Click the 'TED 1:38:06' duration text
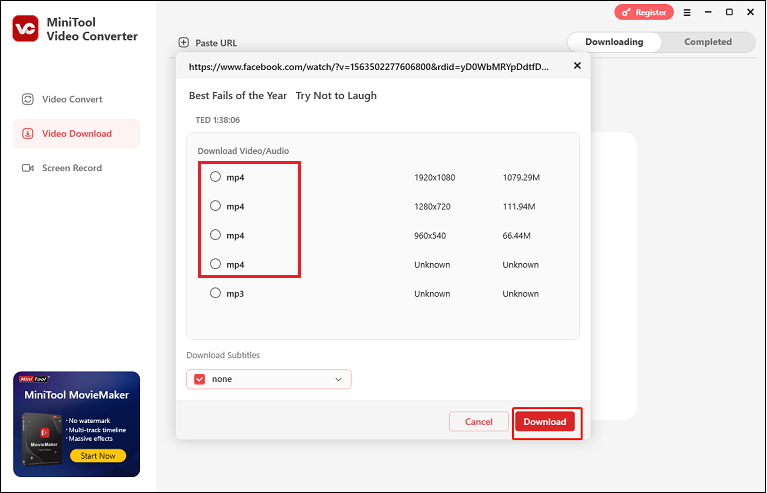Viewport: 767px width, 493px height. click(218, 120)
